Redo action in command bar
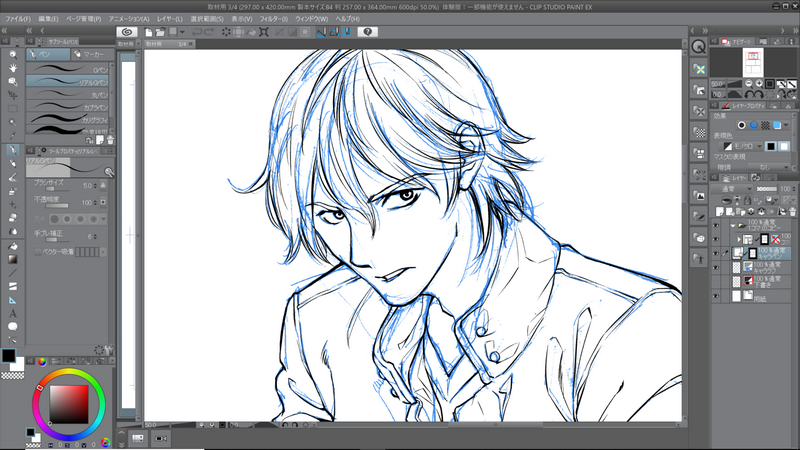This screenshot has height=450, width=800. [x=209, y=32]
